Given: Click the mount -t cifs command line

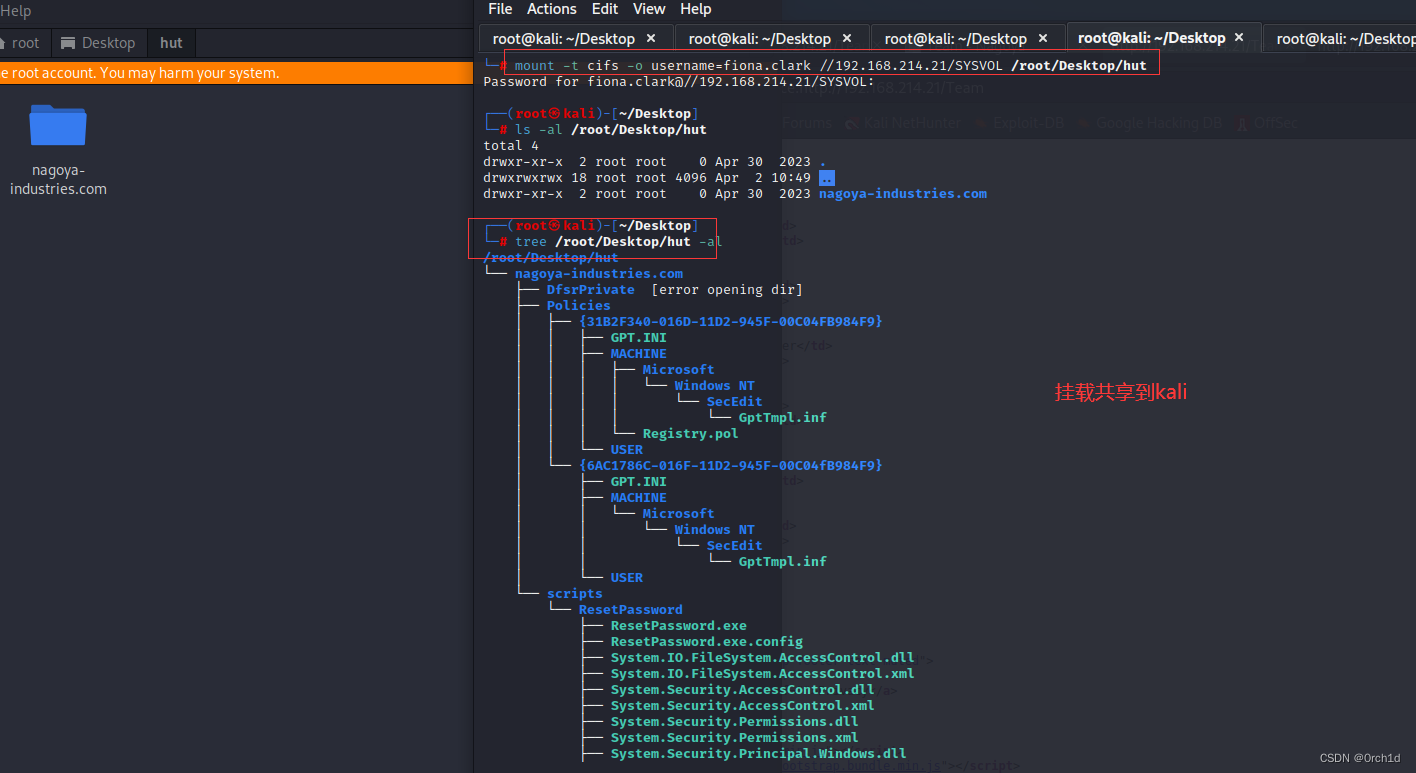Looking at the screenshot, I should (x=830, y=65).
